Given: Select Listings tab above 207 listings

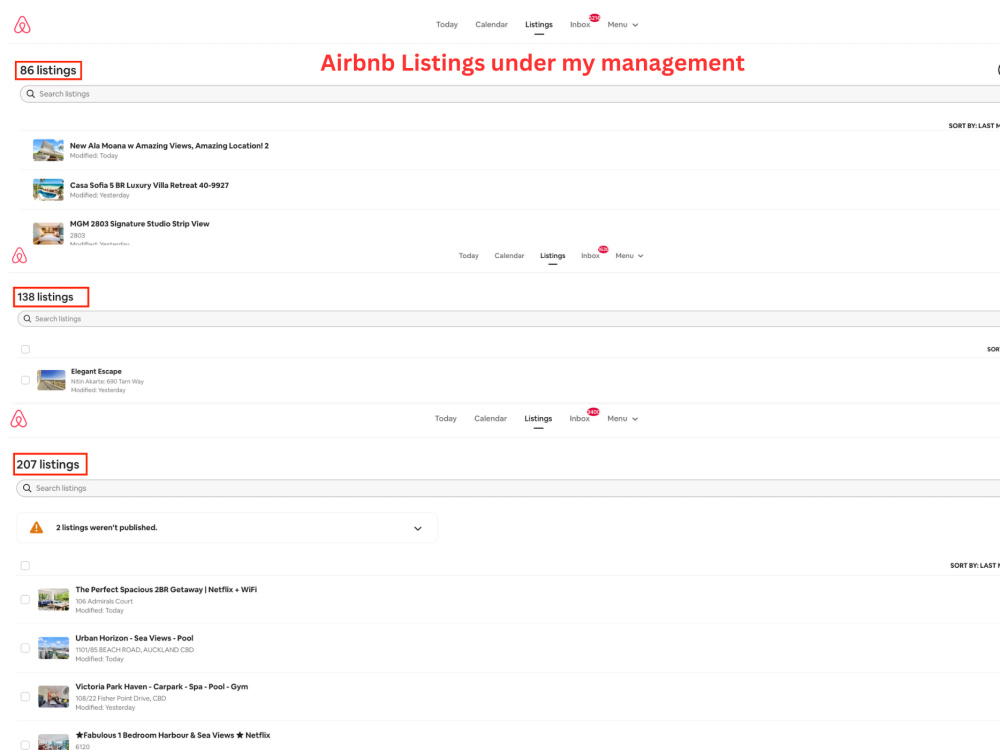Looking at the screenshot, I should coord(538,419).
